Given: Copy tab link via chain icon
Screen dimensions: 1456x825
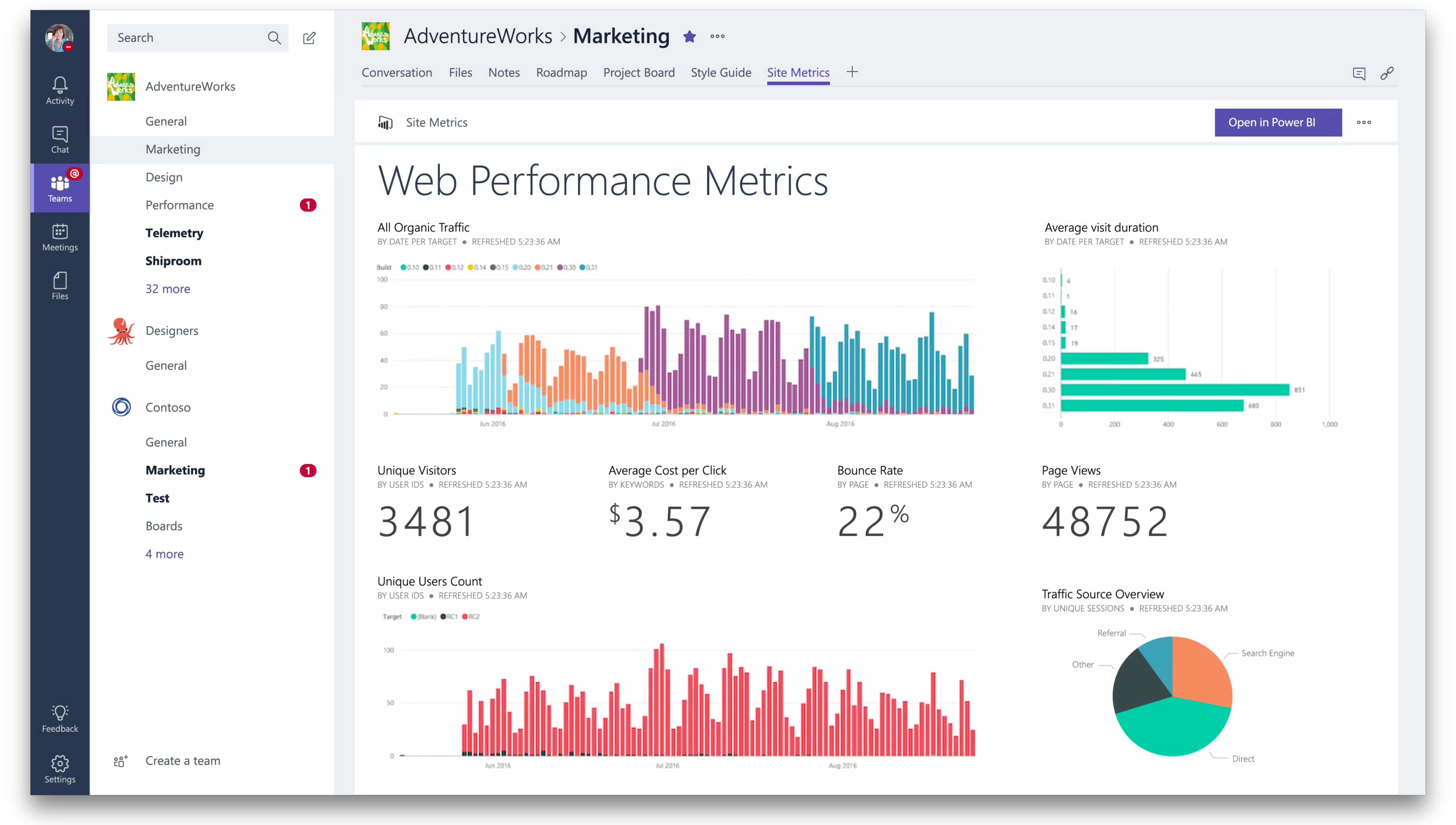Looking at the screenshot, I should tap(1387, 73).
